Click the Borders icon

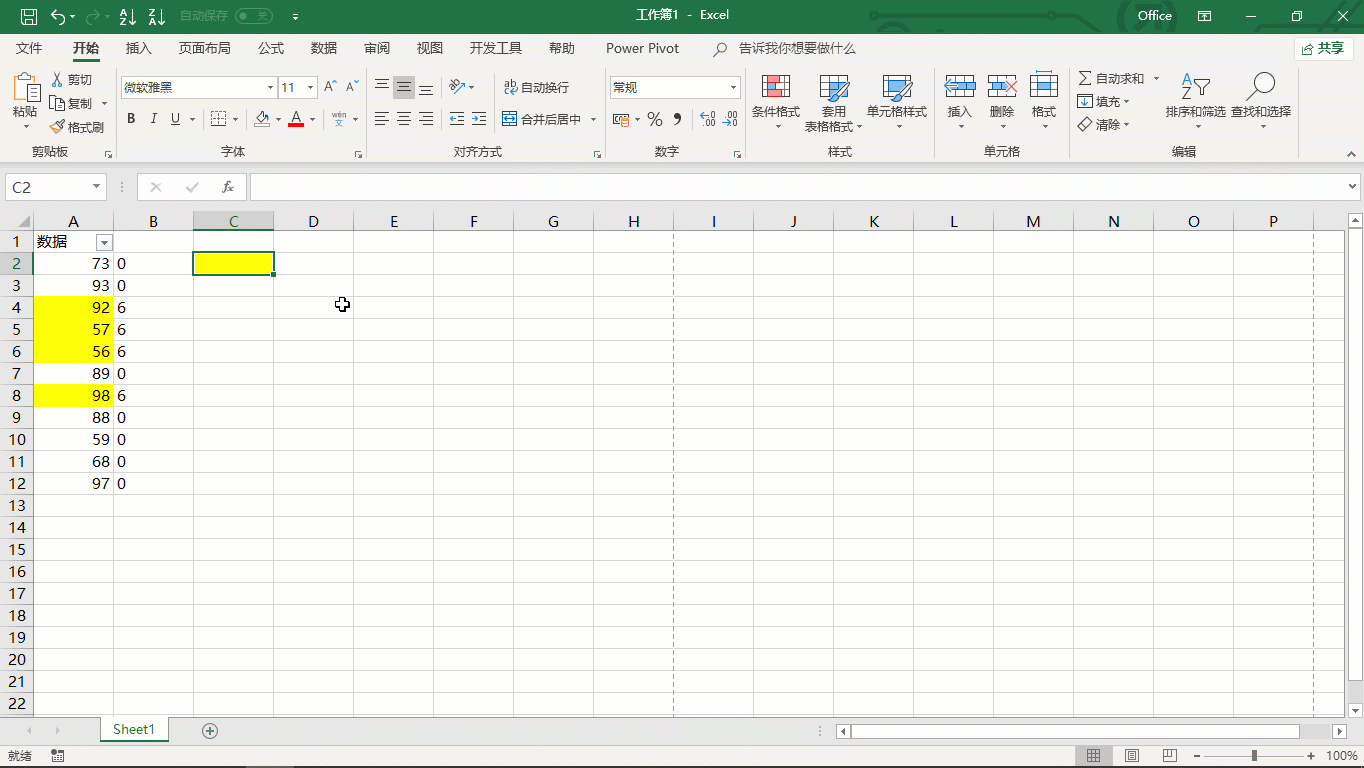219,119
